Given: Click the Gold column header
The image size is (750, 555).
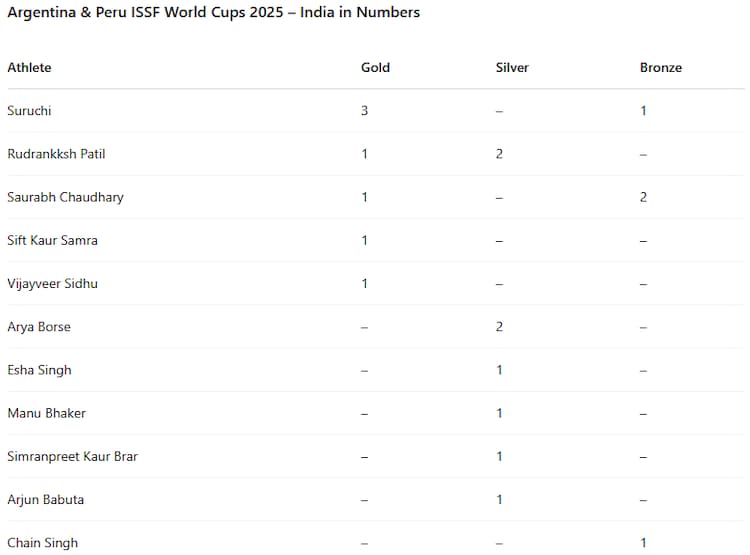Looking at the screenshot, I should click(x=375, y=68).
